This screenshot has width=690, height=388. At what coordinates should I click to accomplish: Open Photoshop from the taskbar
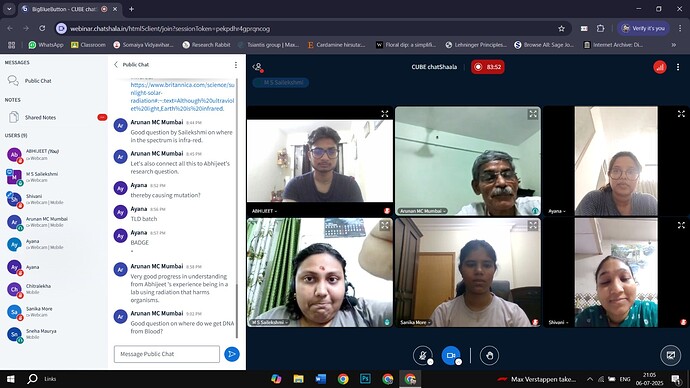point(365,379)
